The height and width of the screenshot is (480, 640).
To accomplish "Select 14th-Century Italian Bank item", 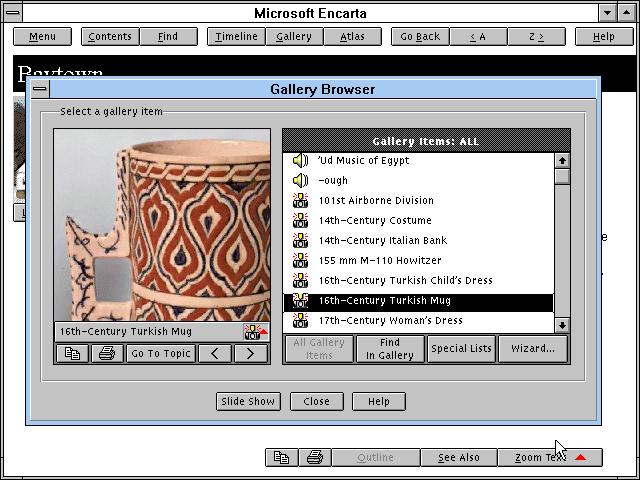I will pyautogui.click(x=418, y=240).
